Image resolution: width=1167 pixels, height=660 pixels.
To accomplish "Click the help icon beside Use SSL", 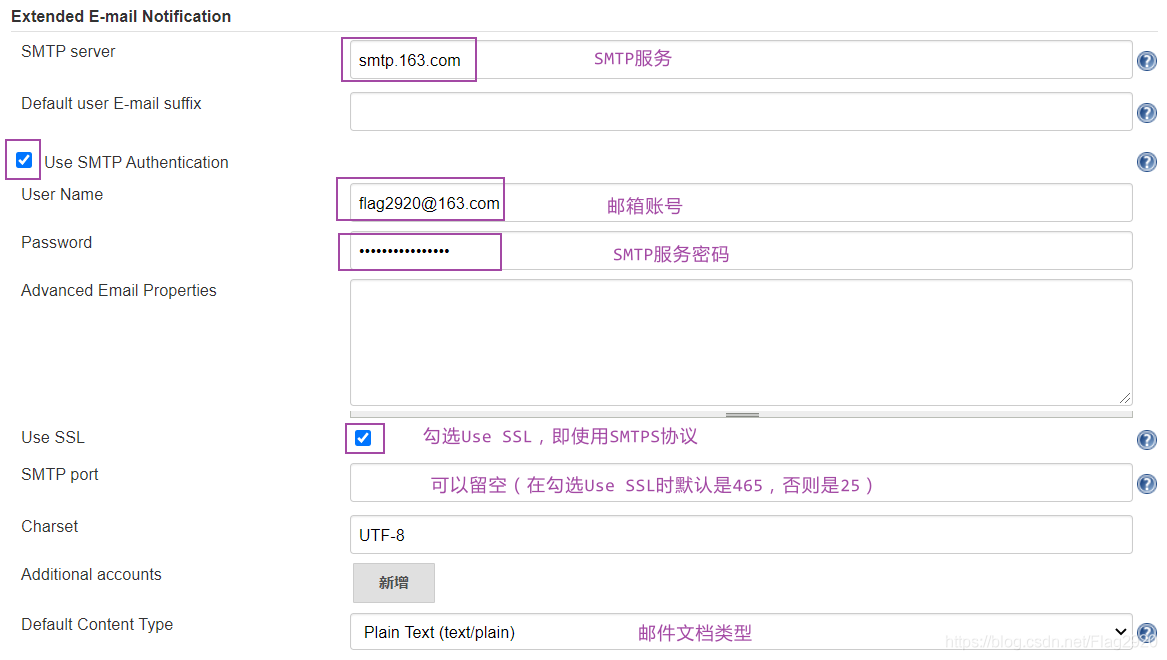I will click(1146, 440).
